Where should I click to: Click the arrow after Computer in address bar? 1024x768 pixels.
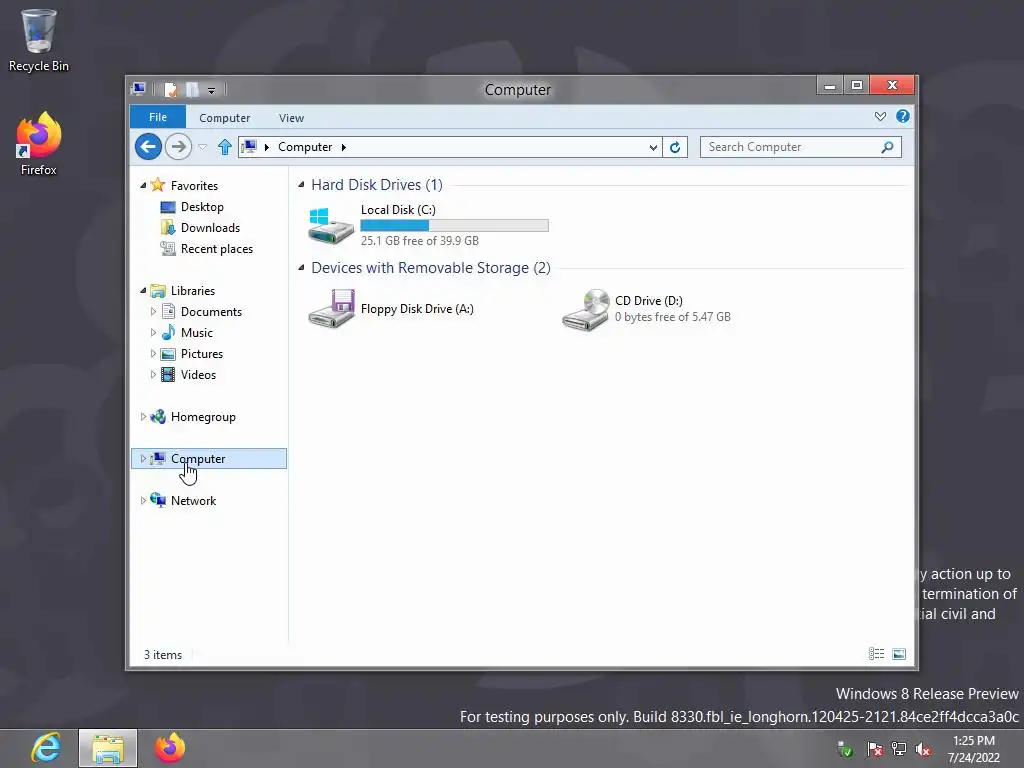344,147
